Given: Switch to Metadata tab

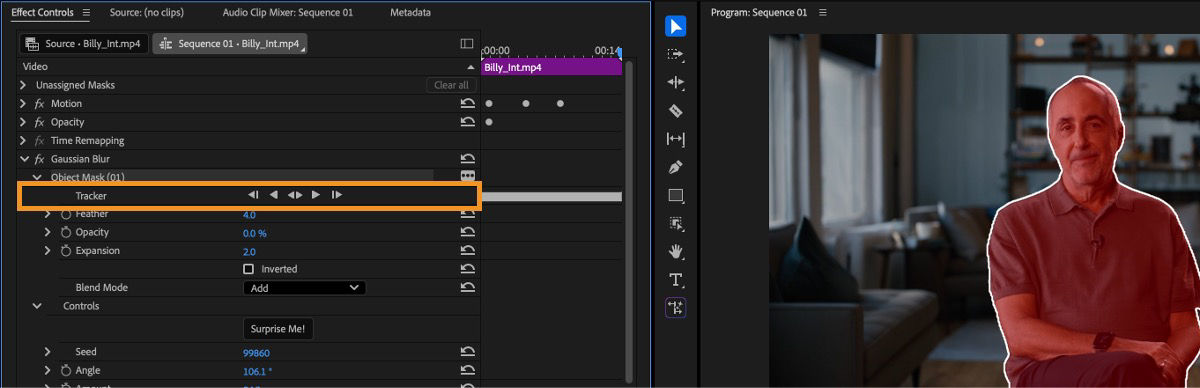Looking at the screenshot, I should [410, 13].
